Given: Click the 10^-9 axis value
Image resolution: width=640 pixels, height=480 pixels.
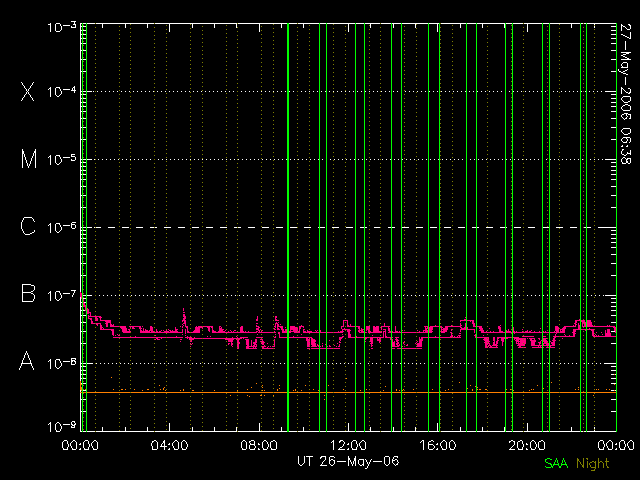Looking at the screenshot, I should click(62, 427).
